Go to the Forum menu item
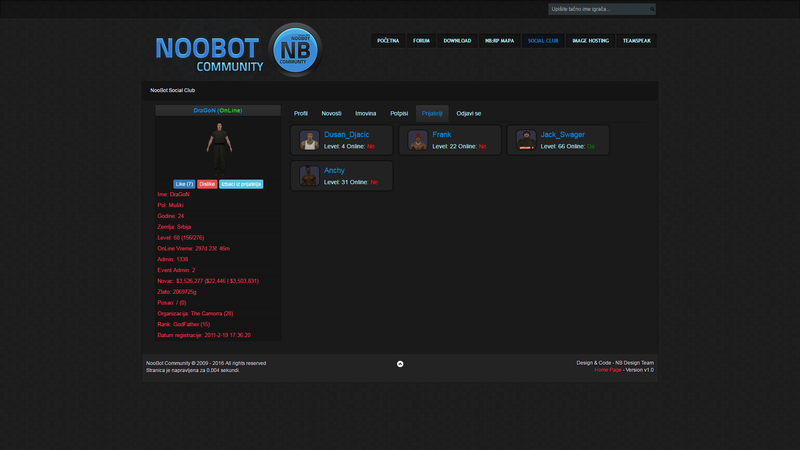The width and height of the screenshot is (800, 450). (x=422, y=41)
